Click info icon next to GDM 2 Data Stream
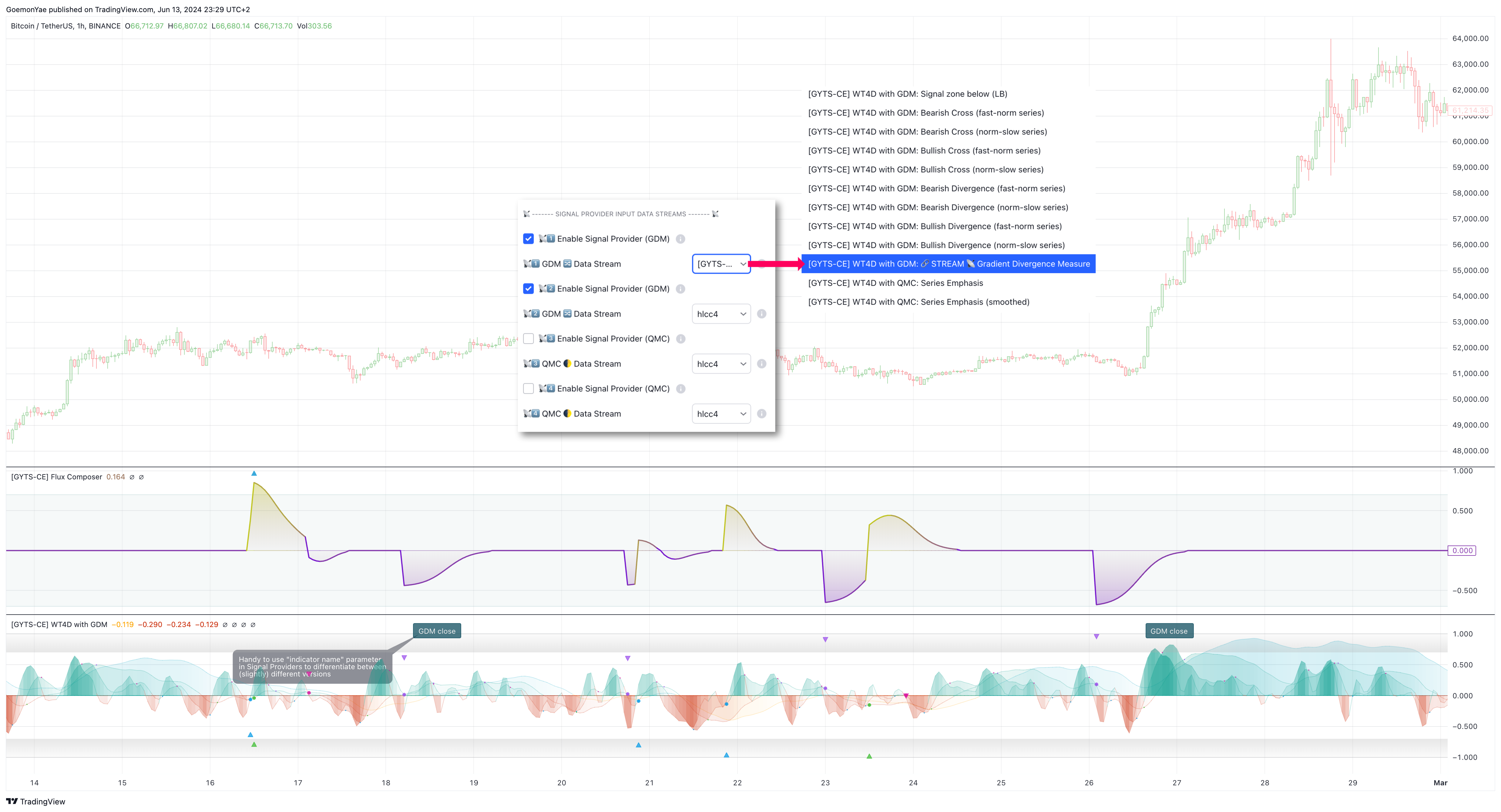 tap(762, 314)
